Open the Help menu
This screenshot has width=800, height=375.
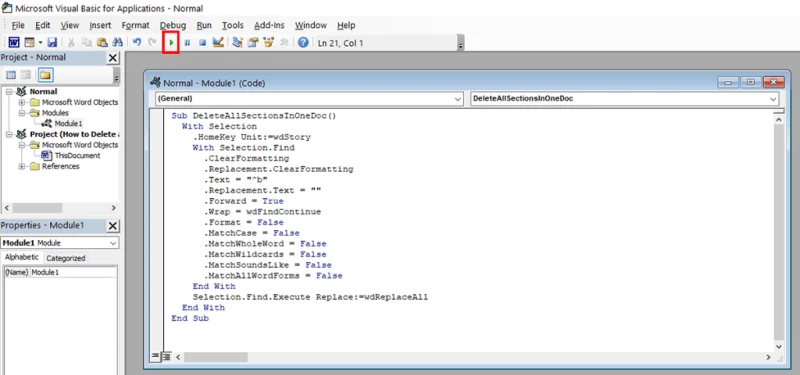346,25
